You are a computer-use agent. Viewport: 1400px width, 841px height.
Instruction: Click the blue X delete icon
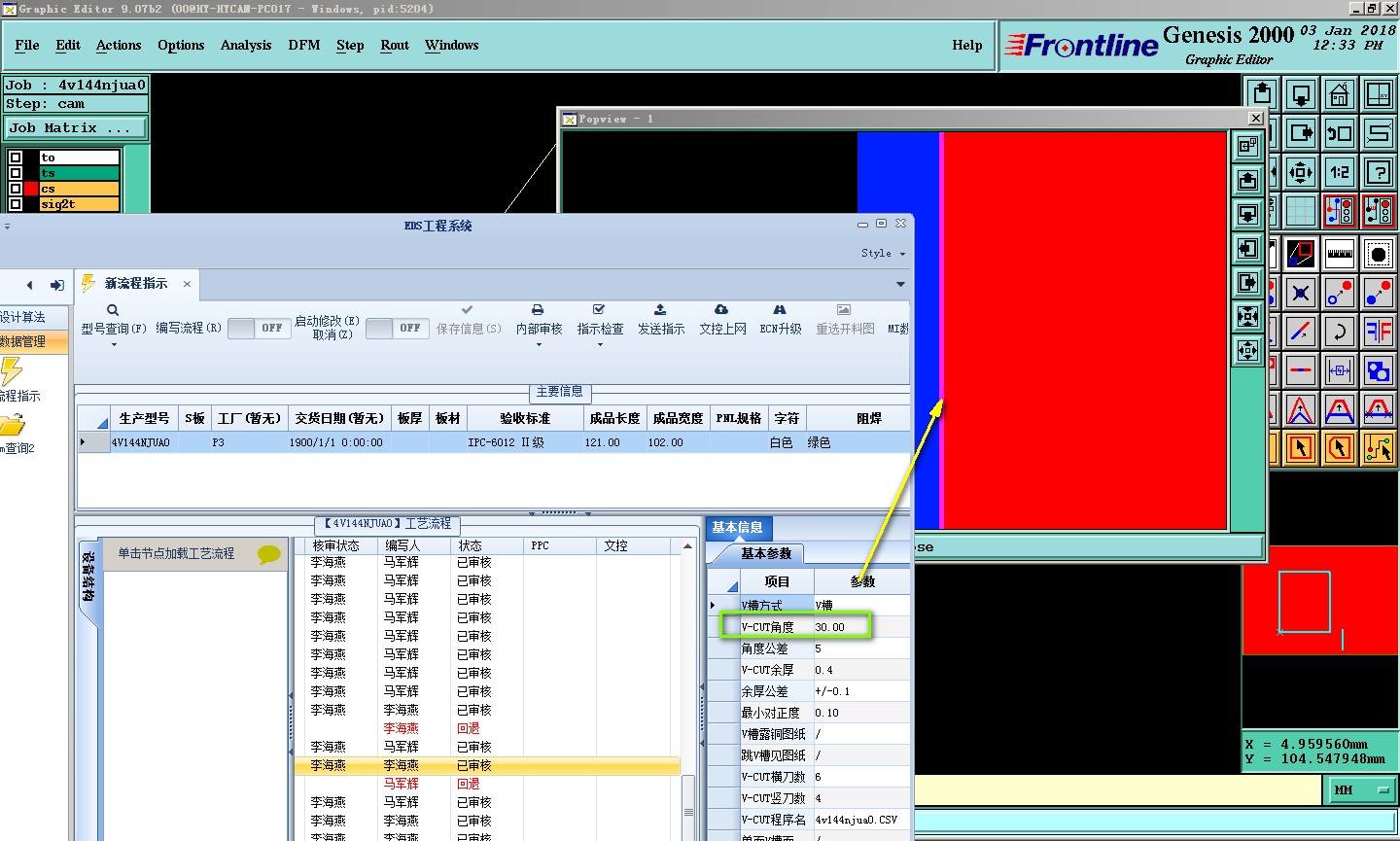point(1301,293)
